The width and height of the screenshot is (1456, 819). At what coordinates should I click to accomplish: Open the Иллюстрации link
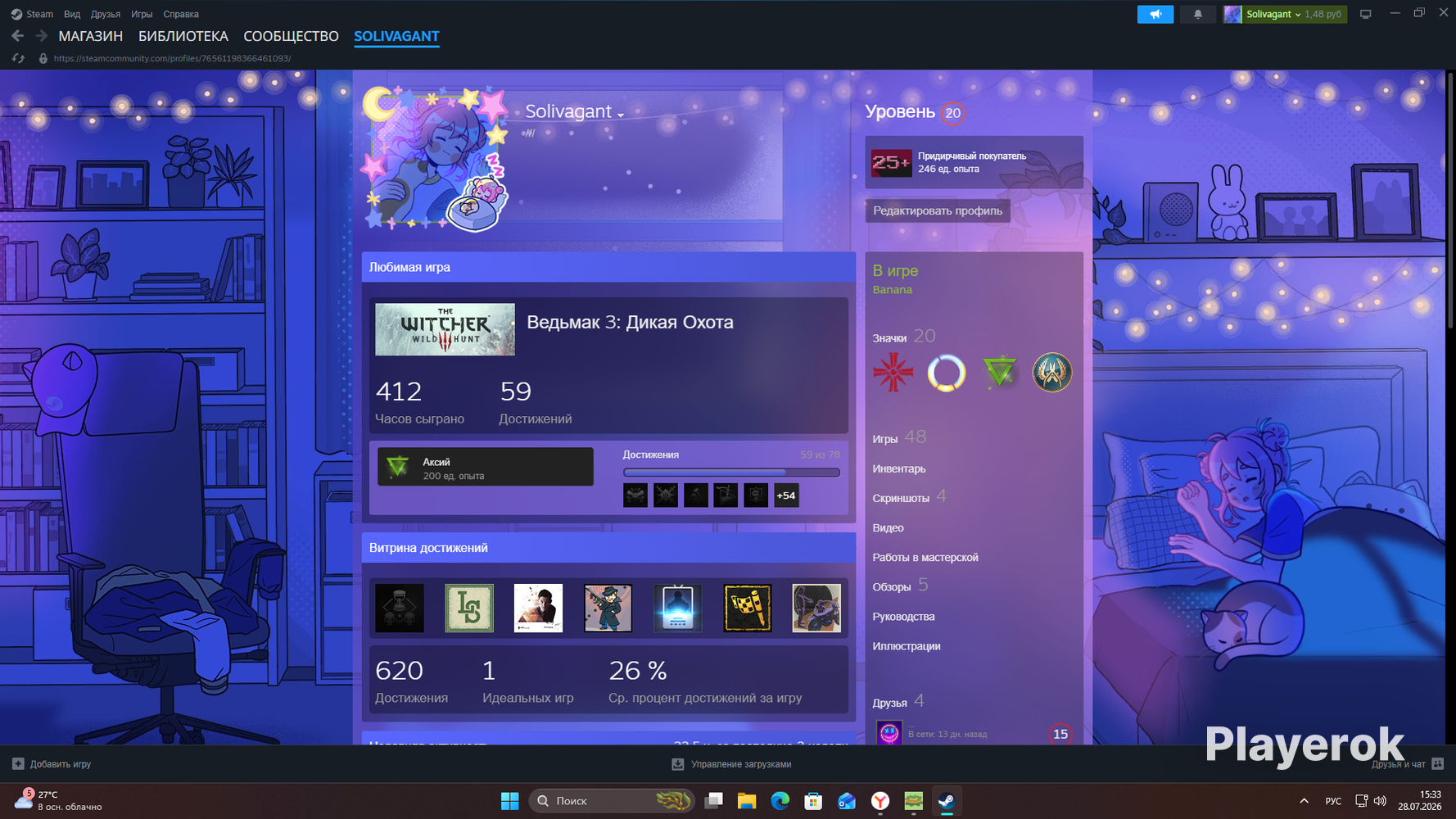pos(907,645)
